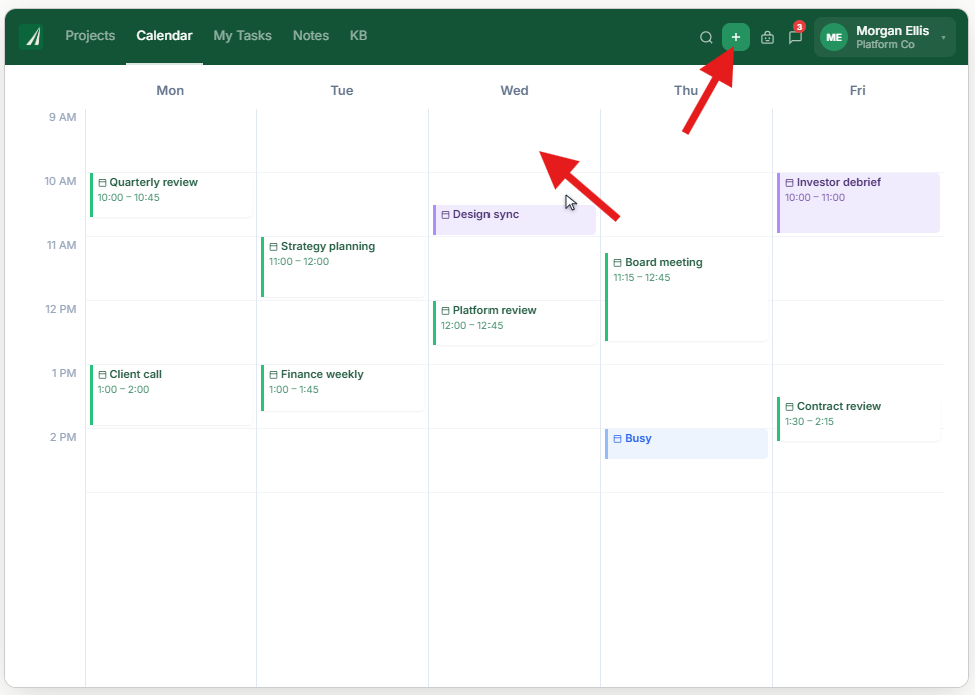This screenshot has height=695, width=975.
Task: Click the calendar icon on Strategy planning
Action: (273, 247)
